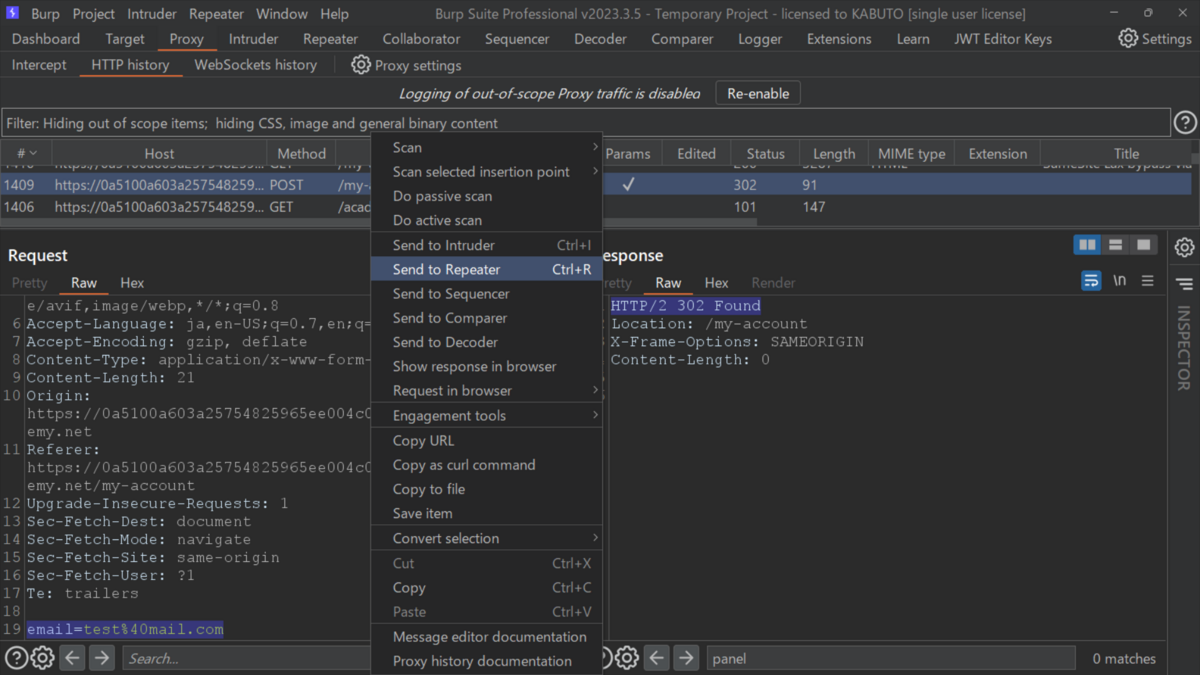Image resolution: width=1200 pixels, height=675 pixels.
Task: Choose Copy URL from context menu
Action: 486,441
